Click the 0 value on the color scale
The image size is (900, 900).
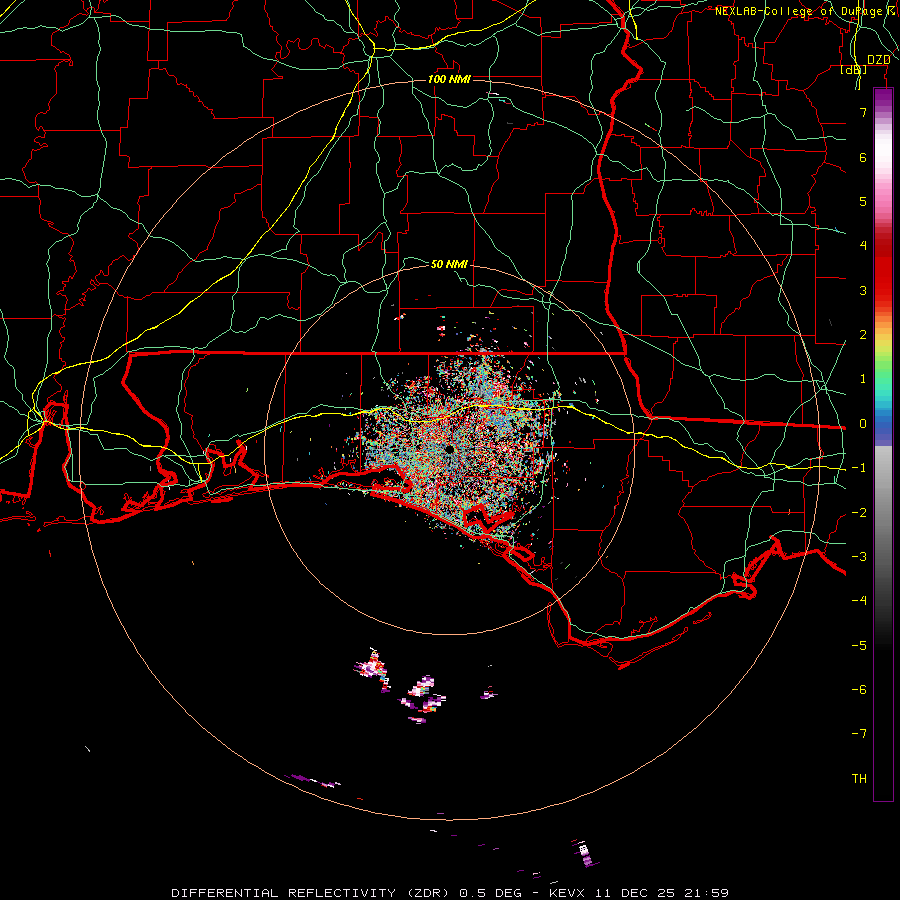click(x=863, y=424)
